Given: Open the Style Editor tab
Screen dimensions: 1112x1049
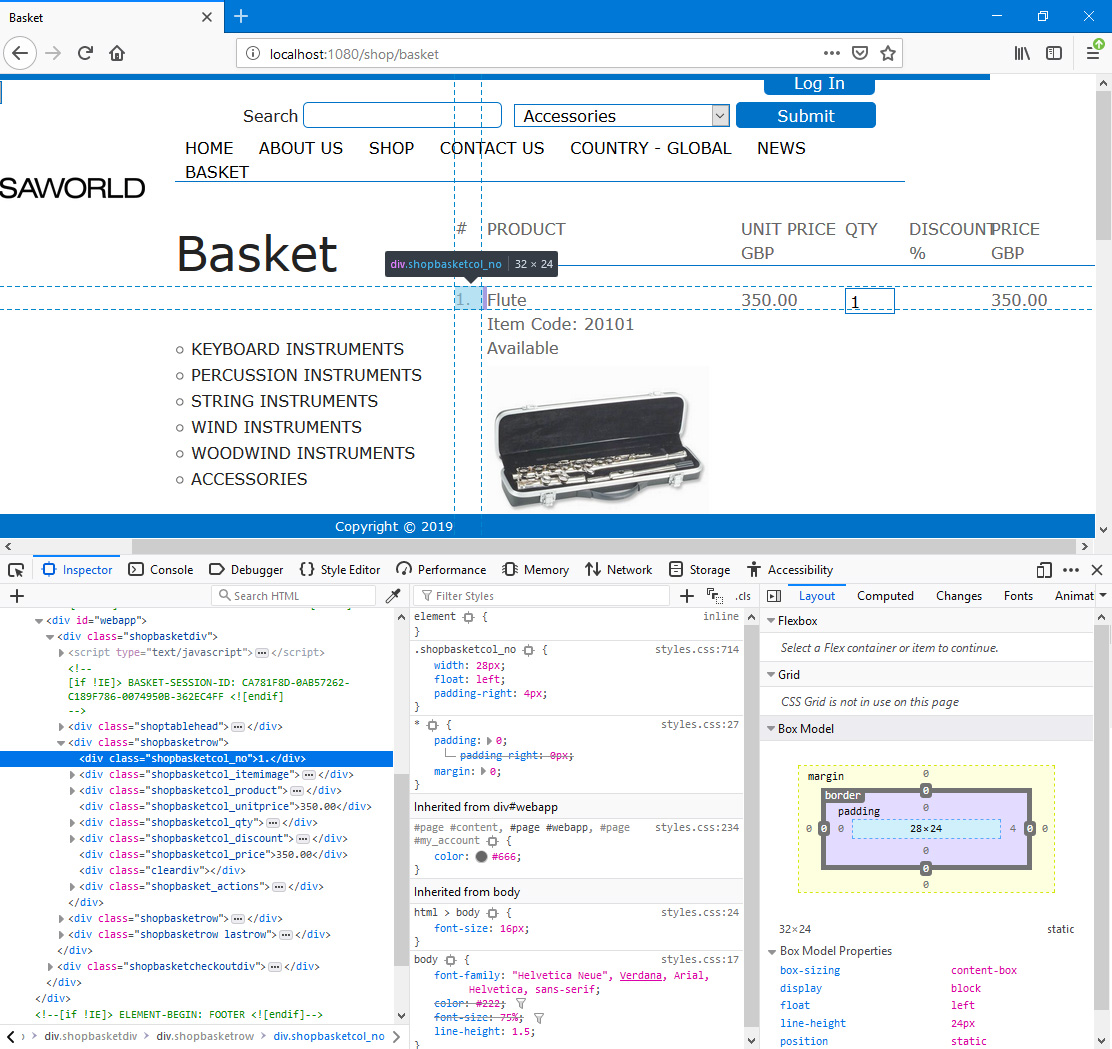Looking at the screenshot, I should [340, 570].
